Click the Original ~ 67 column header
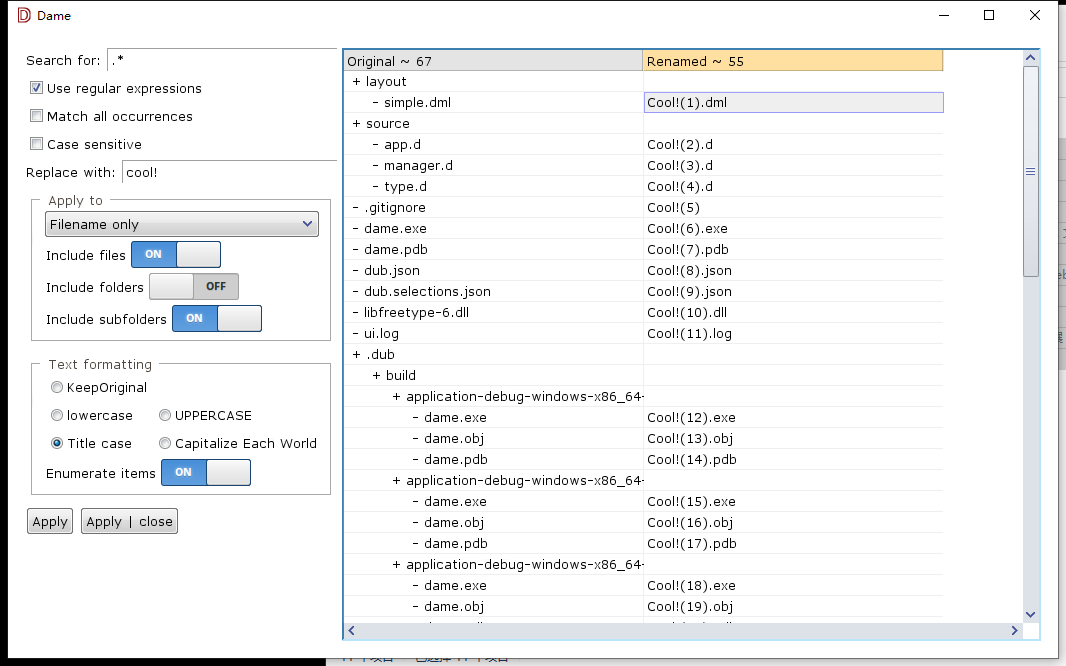This screenshot has width=1066, height=666. pos(493,61)
